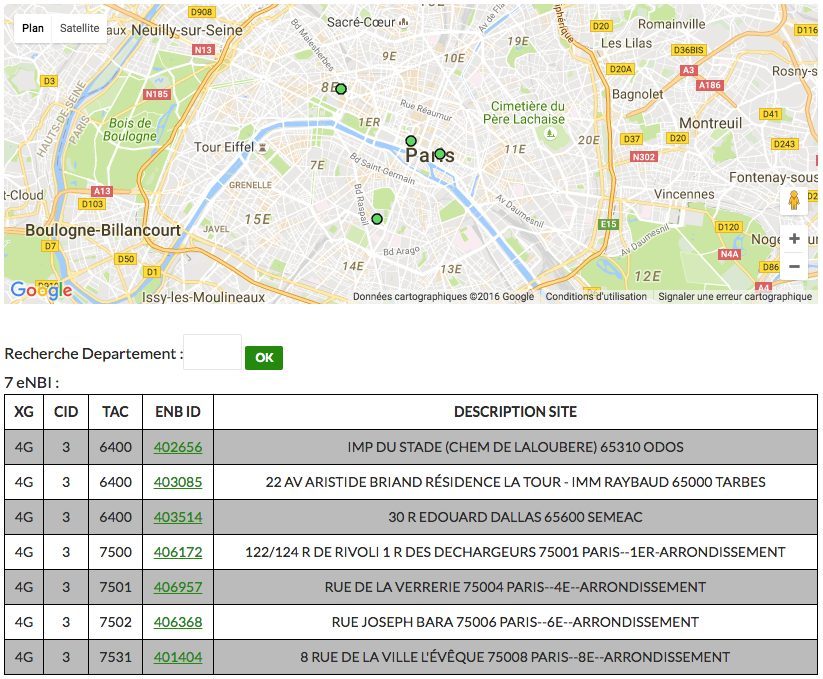Screen dimensions: 823x679
Task: Open ENB ID 406368 link
Action: pyautogui.click(x=178, y=622)
